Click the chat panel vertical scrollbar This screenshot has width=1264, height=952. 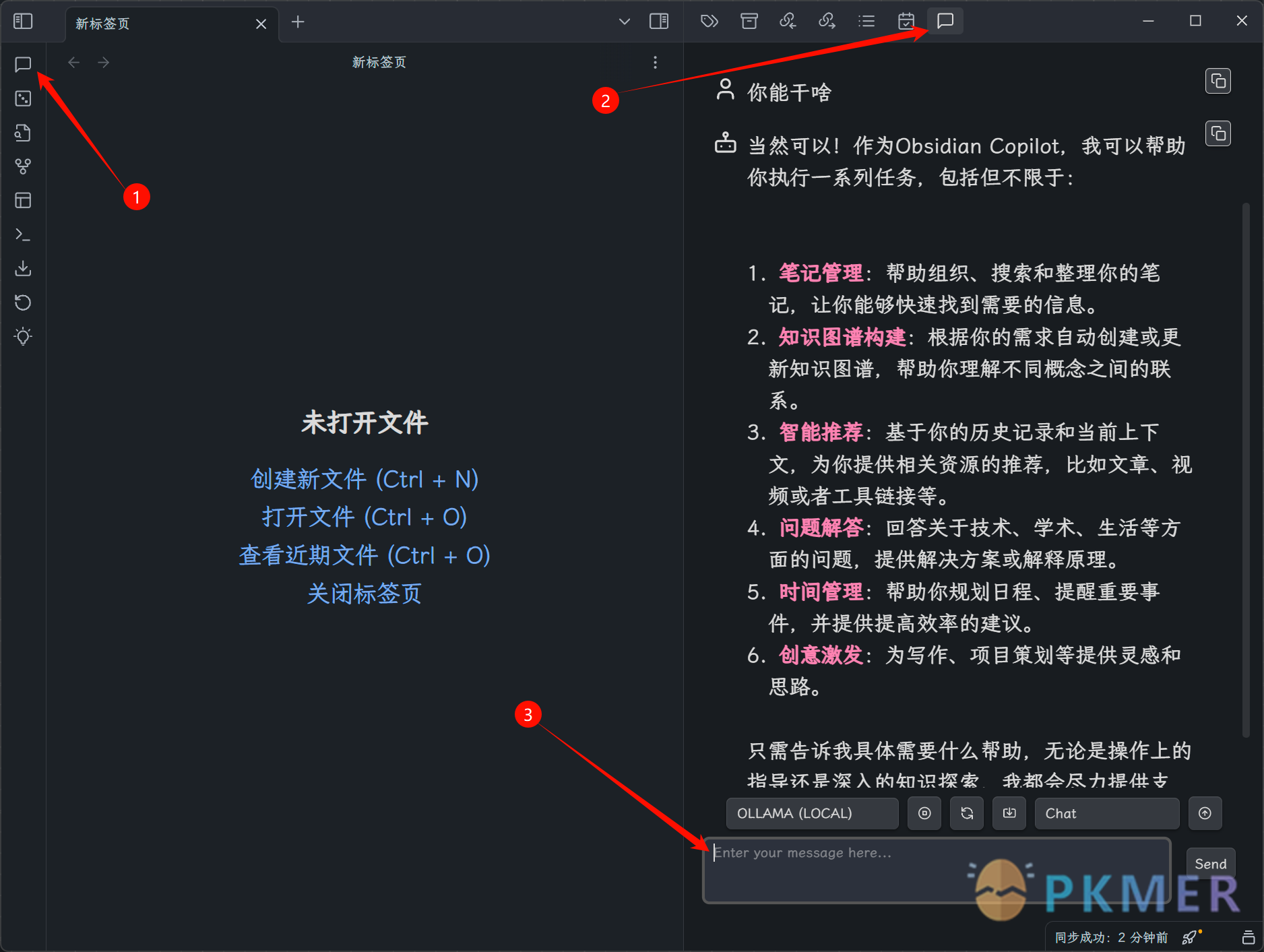[1246, 472]
